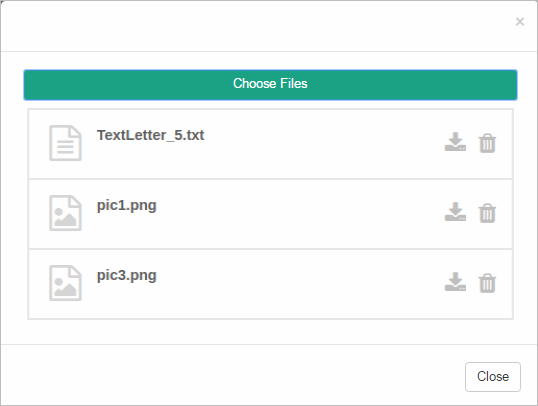Select the pic1.png file name

click(x=127, y=206)
